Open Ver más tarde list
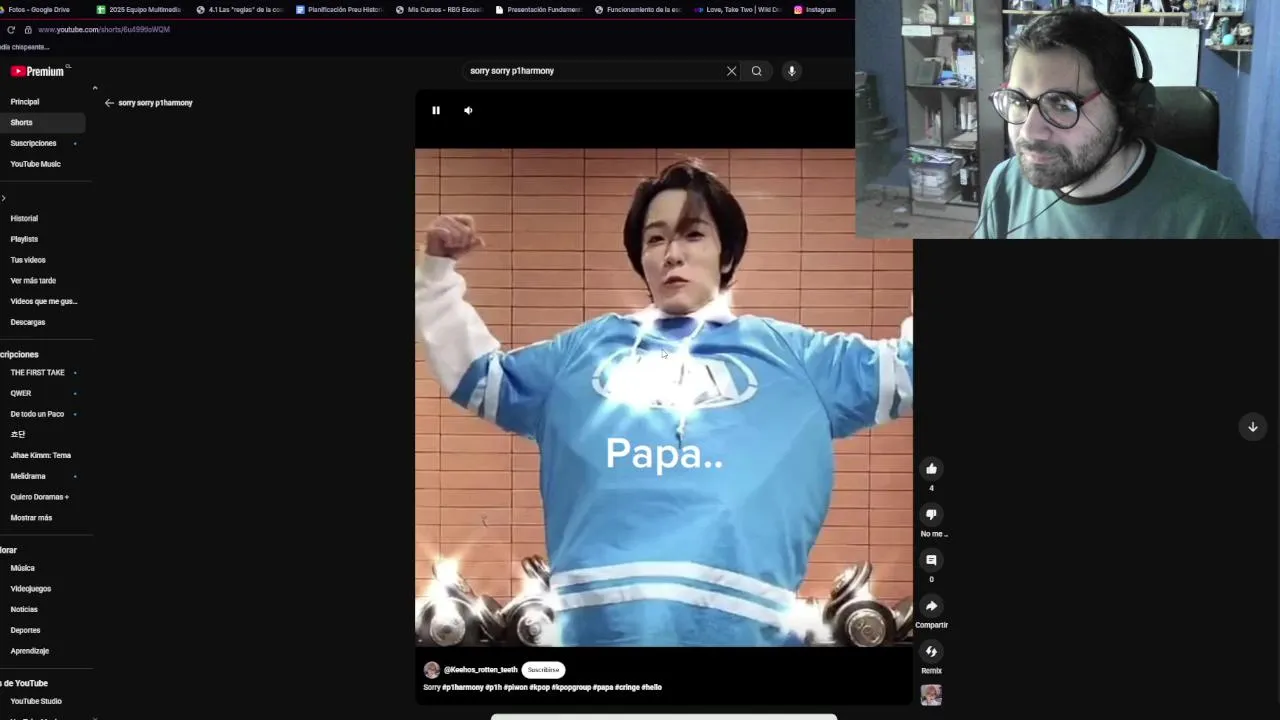The image size is (1280, 720). (33, 281)
